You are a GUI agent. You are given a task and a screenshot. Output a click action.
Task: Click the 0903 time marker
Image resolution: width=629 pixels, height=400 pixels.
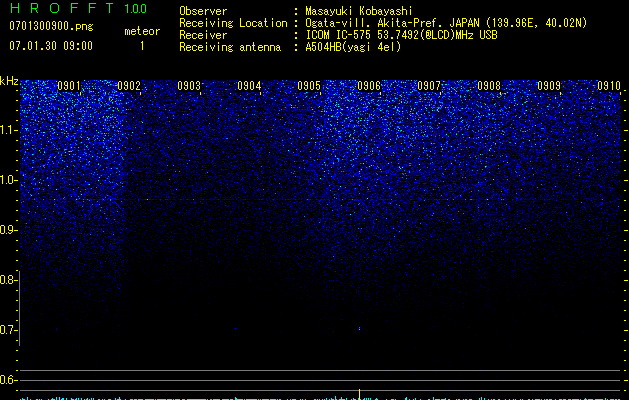coord(189,86)
